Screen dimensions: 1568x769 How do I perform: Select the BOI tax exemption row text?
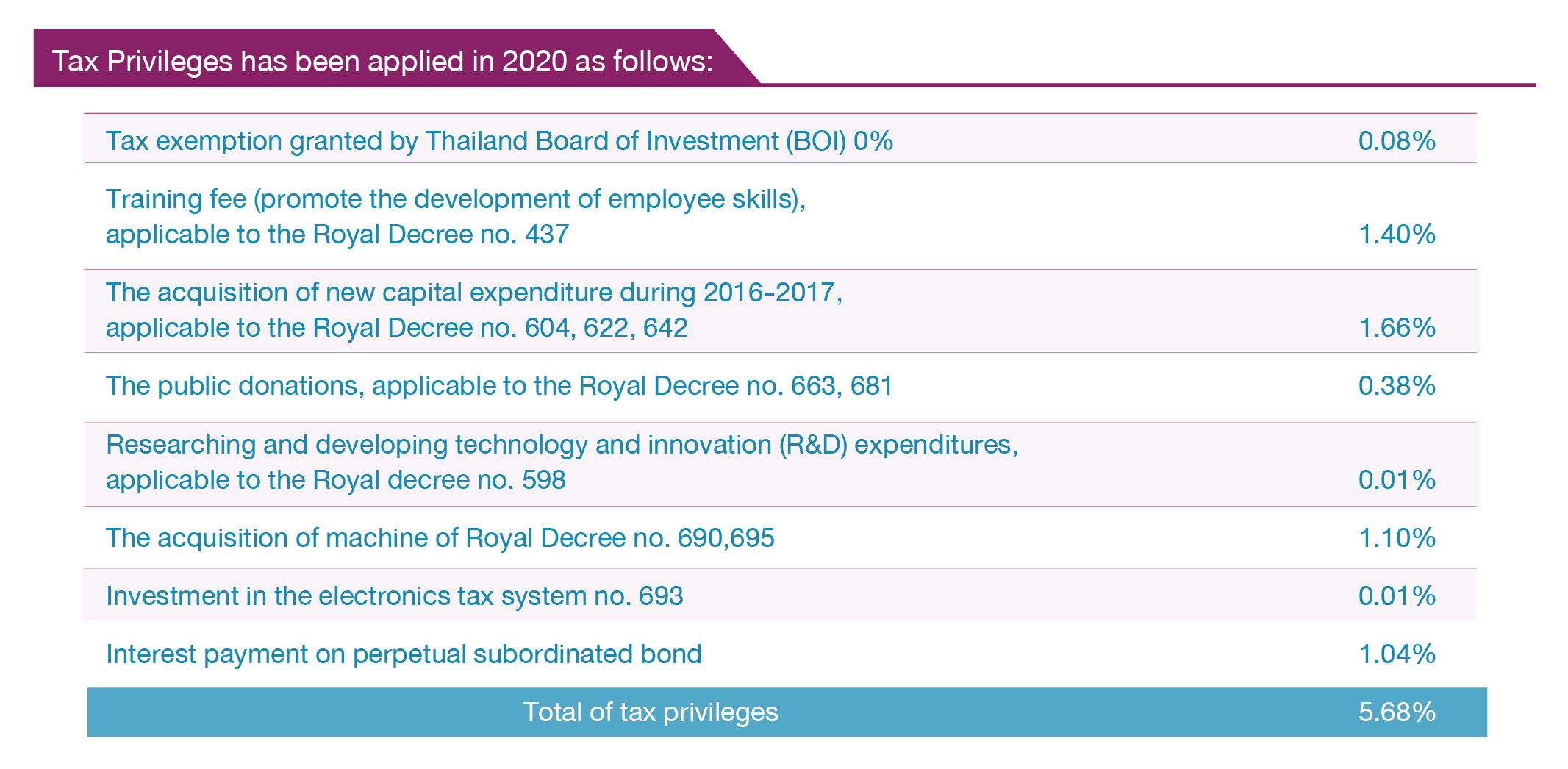pyautogui.click(x=499, y=140)
